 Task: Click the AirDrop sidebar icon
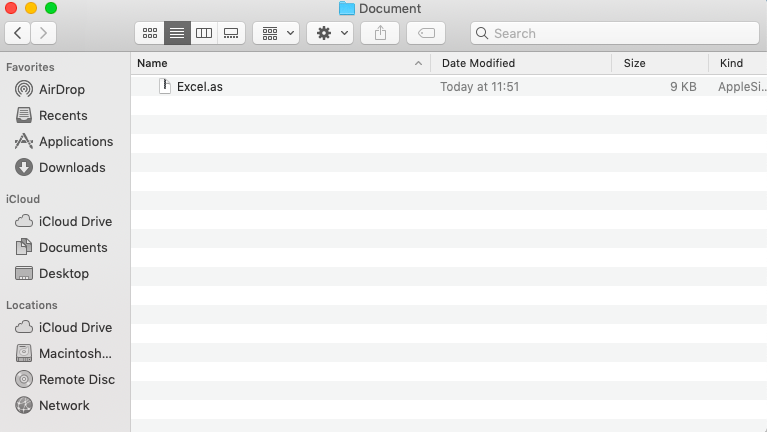[x=24, y=89]
